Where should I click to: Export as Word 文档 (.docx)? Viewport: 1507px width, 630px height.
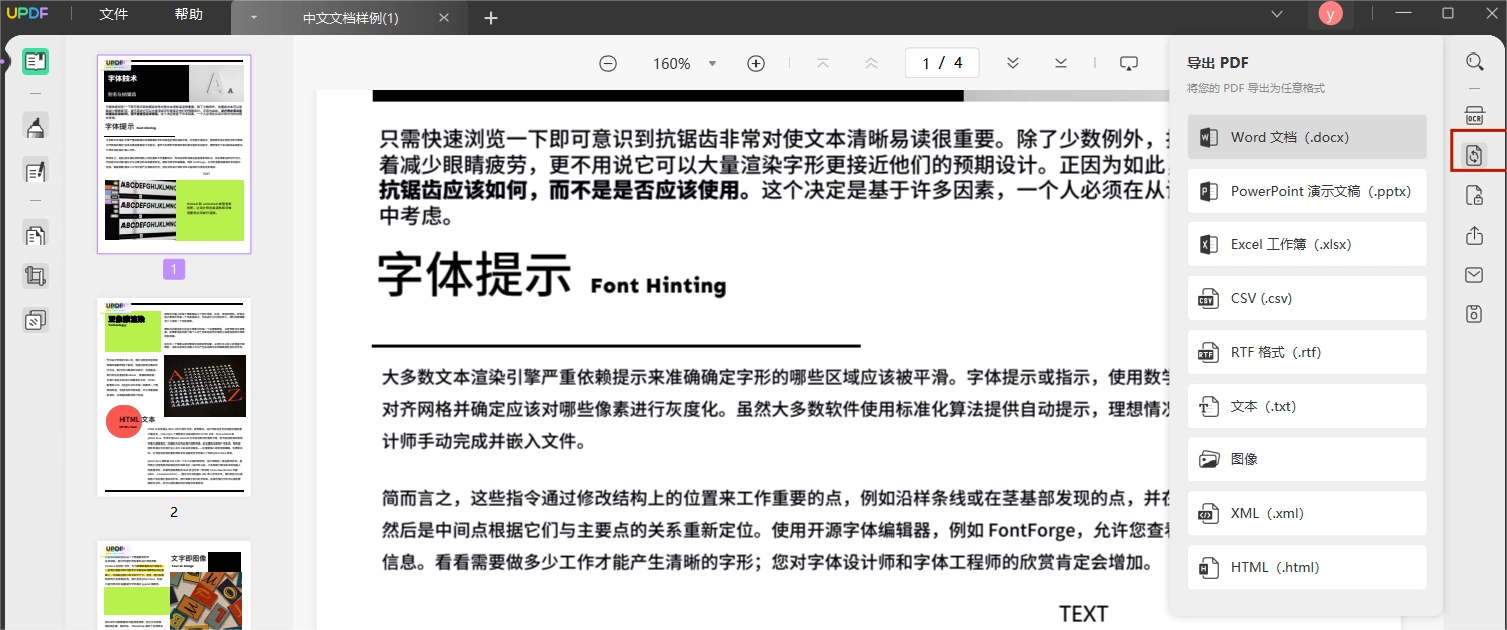1307,137
